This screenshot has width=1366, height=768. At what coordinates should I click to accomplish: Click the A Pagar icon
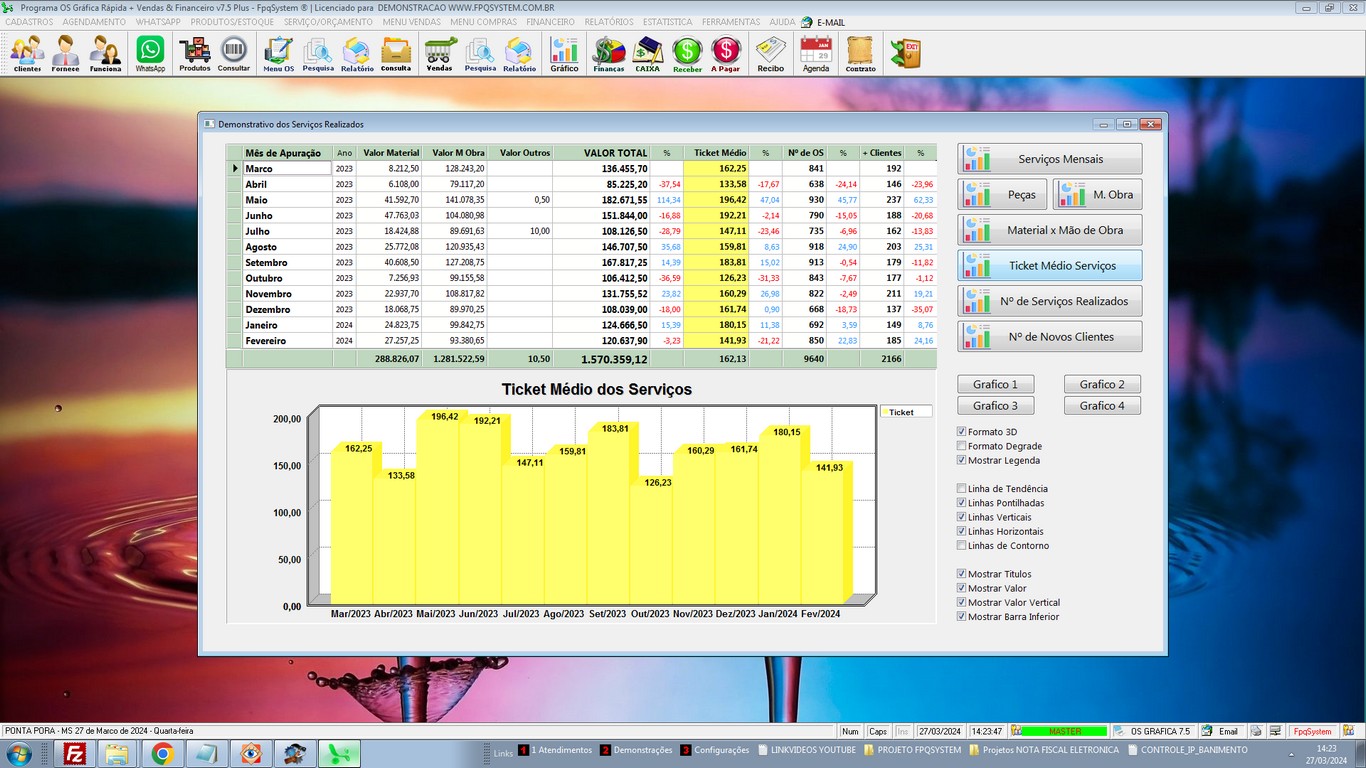point(725,53)
